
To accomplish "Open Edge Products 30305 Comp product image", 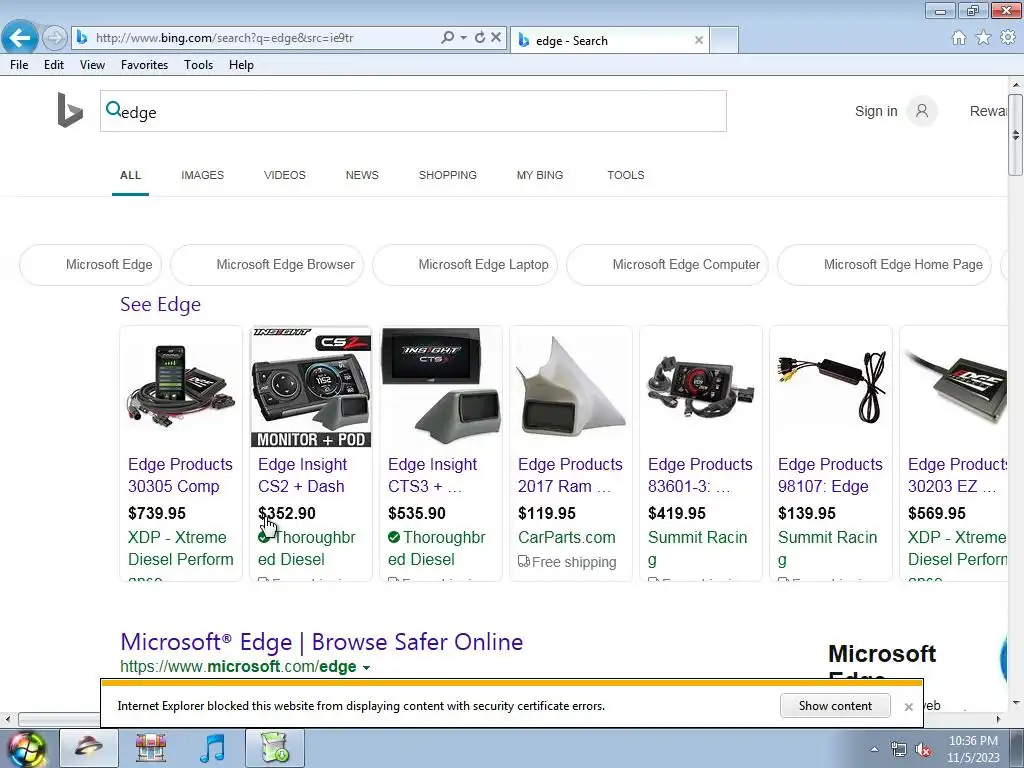I will [x=181, y=388].
